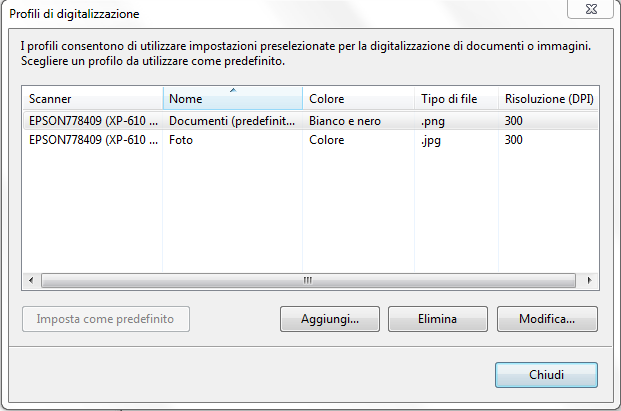621x411 pixels.
Task: Select the Documenti (predefinito) profile row
Action: pyautogui.click(x=232, y=121)
